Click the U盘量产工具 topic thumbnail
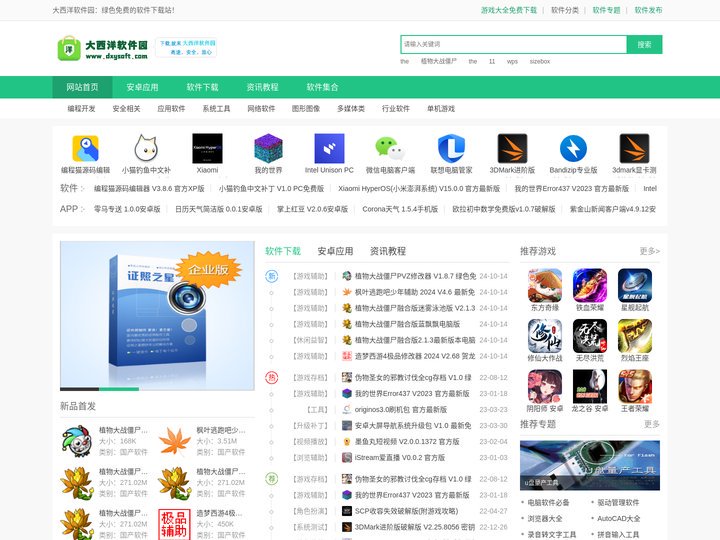Screen dimensions: 720x540 point(590,465)
